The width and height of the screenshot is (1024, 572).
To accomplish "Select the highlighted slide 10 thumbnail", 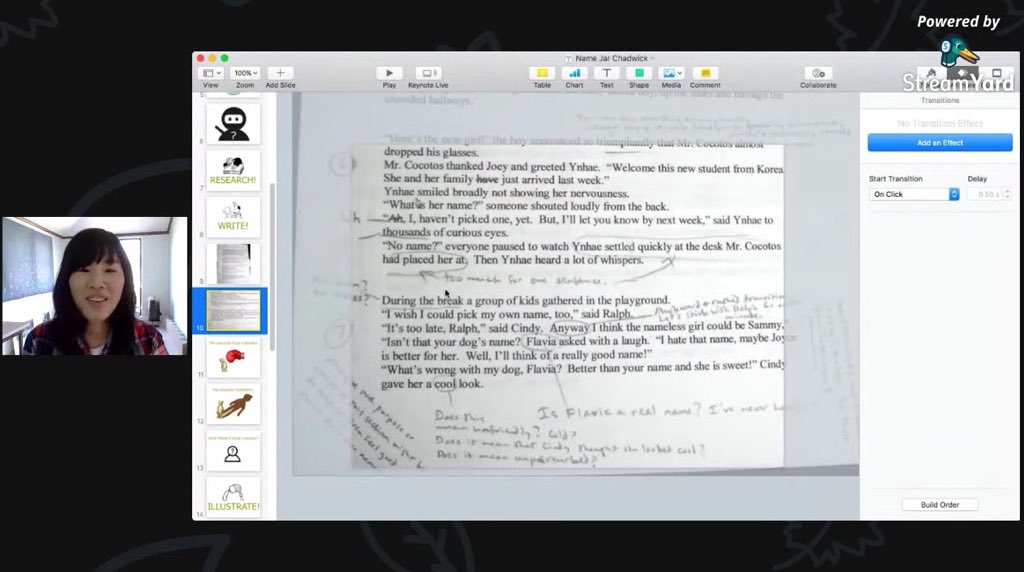I will pos(233,311).
